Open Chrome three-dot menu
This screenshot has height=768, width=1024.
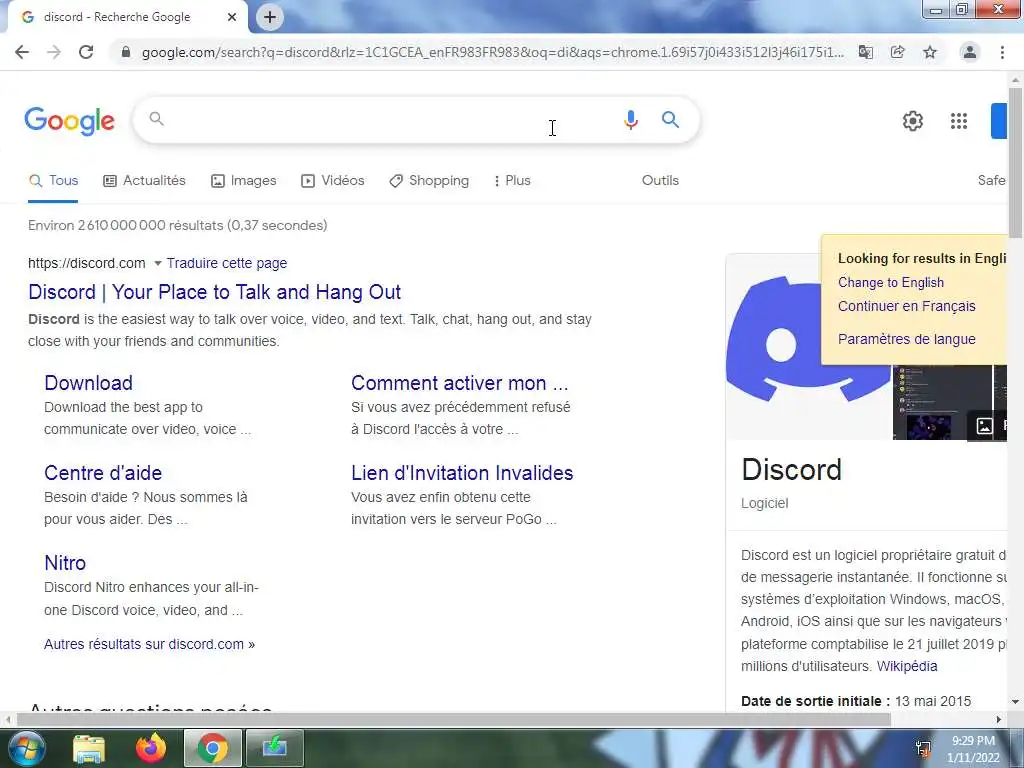pyautogui.click(x=1002, y=52)
